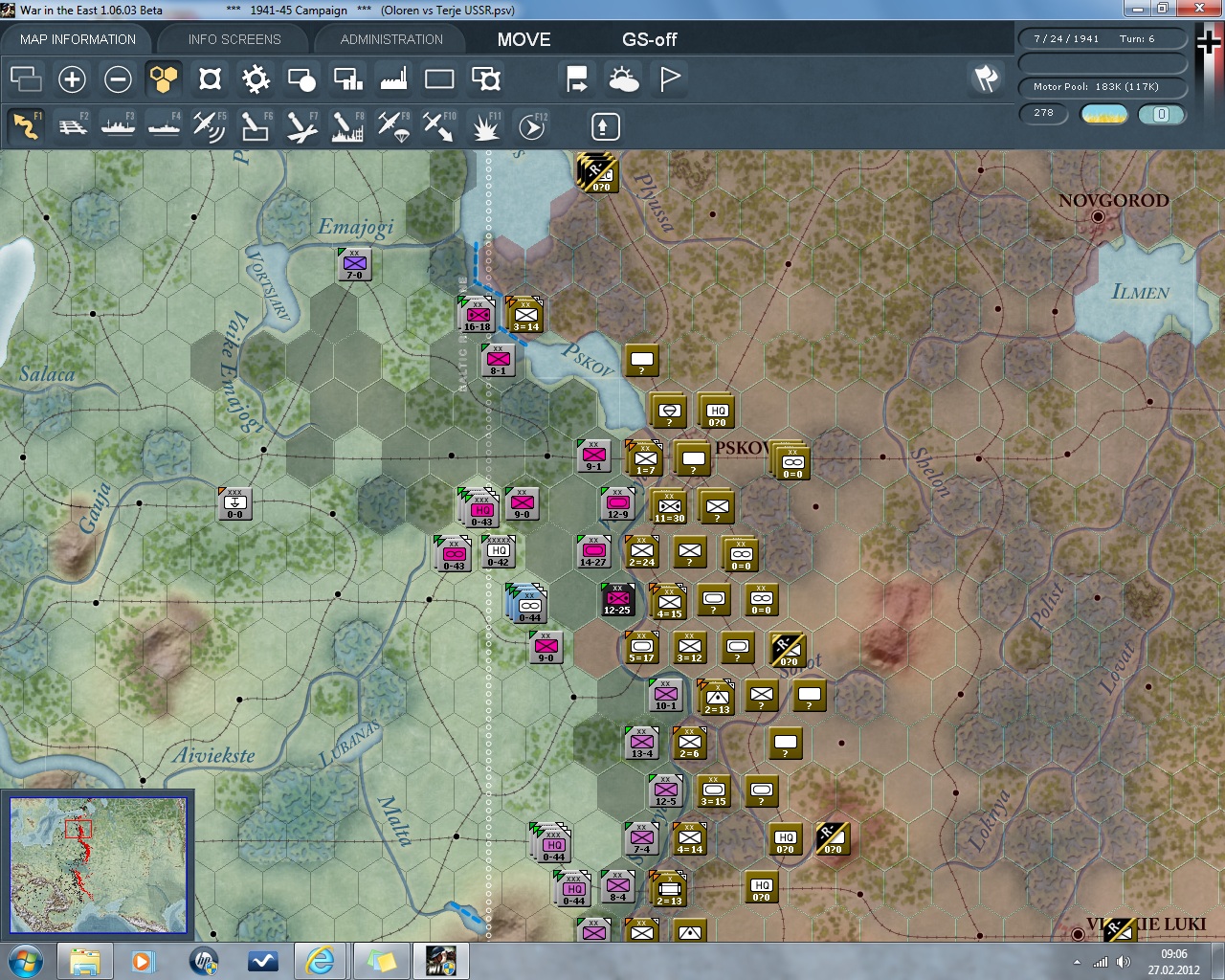Viewport: 1225px width, 980px height.
Task: Select Bomb airfield mode (F7) icon
Action: click(301, 125)
